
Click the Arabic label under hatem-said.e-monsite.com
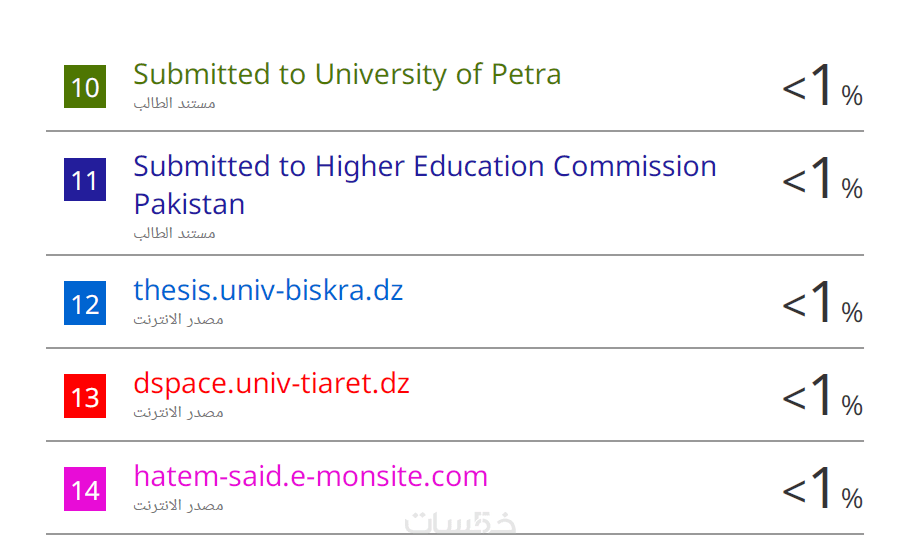tap(179, 505)
